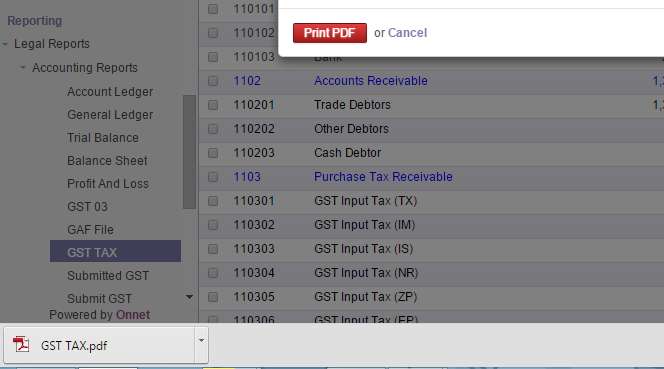Tick checkbox for Cash Debtor row
This screenshot has width=664, height=369.
click(x=213, y=153)
